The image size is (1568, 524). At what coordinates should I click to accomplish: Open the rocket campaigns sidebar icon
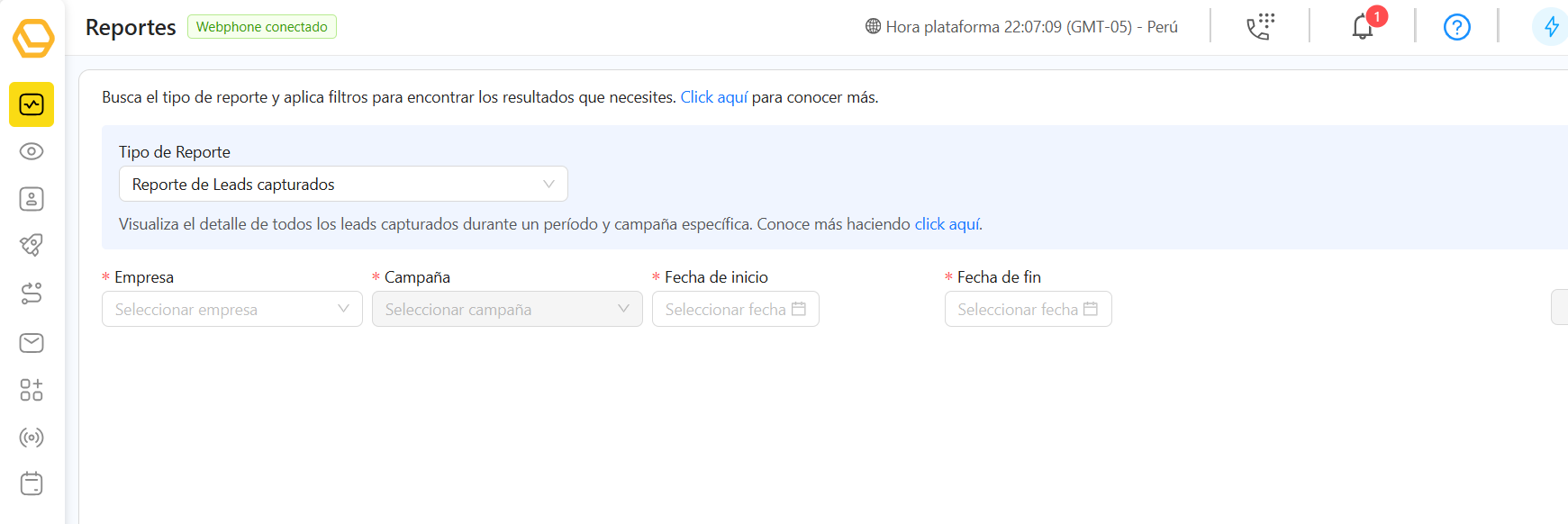point(32,245)
